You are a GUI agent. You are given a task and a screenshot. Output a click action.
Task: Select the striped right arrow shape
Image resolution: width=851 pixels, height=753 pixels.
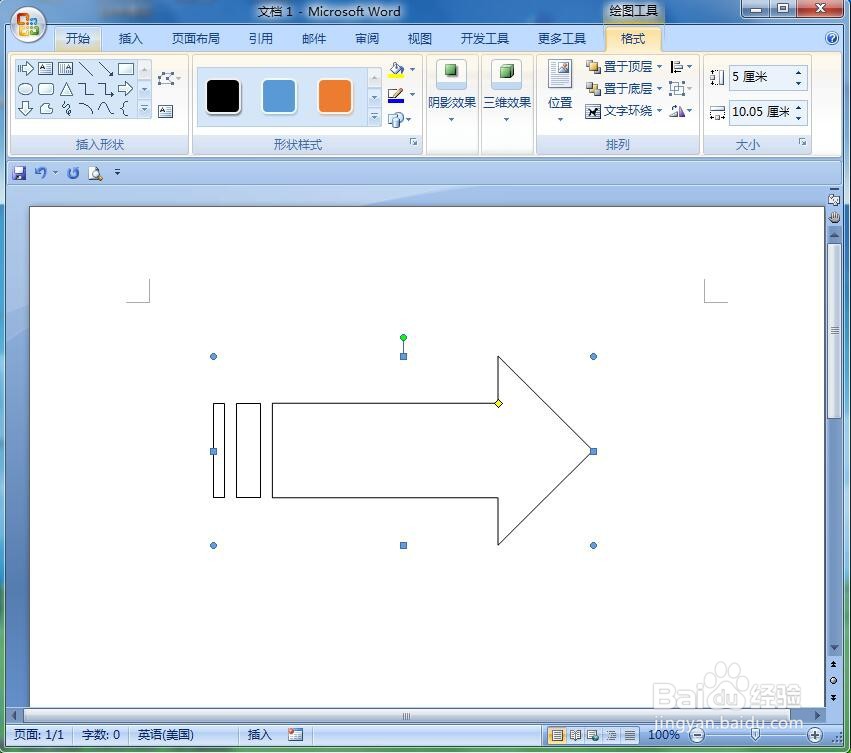point(26,69)
